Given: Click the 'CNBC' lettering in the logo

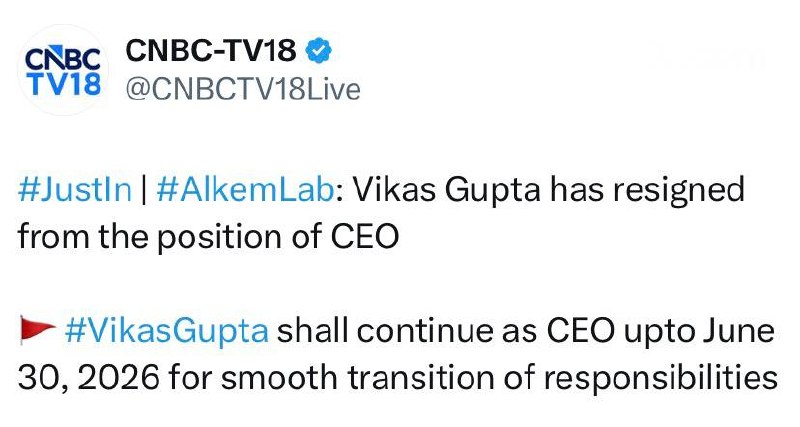Looking at the screenshot, I should (61, 57).
